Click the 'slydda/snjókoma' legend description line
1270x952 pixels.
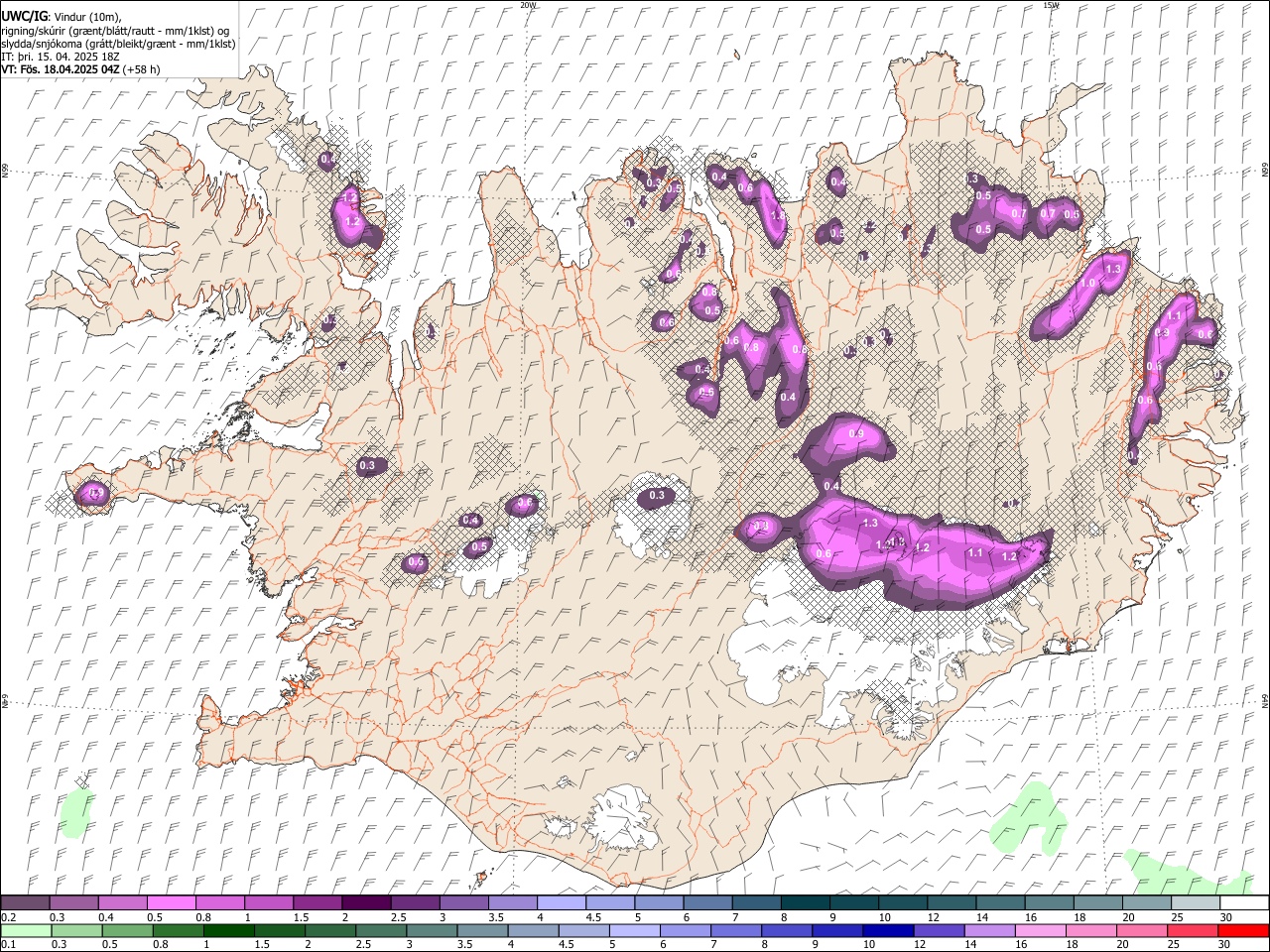(x=118, y=44)
